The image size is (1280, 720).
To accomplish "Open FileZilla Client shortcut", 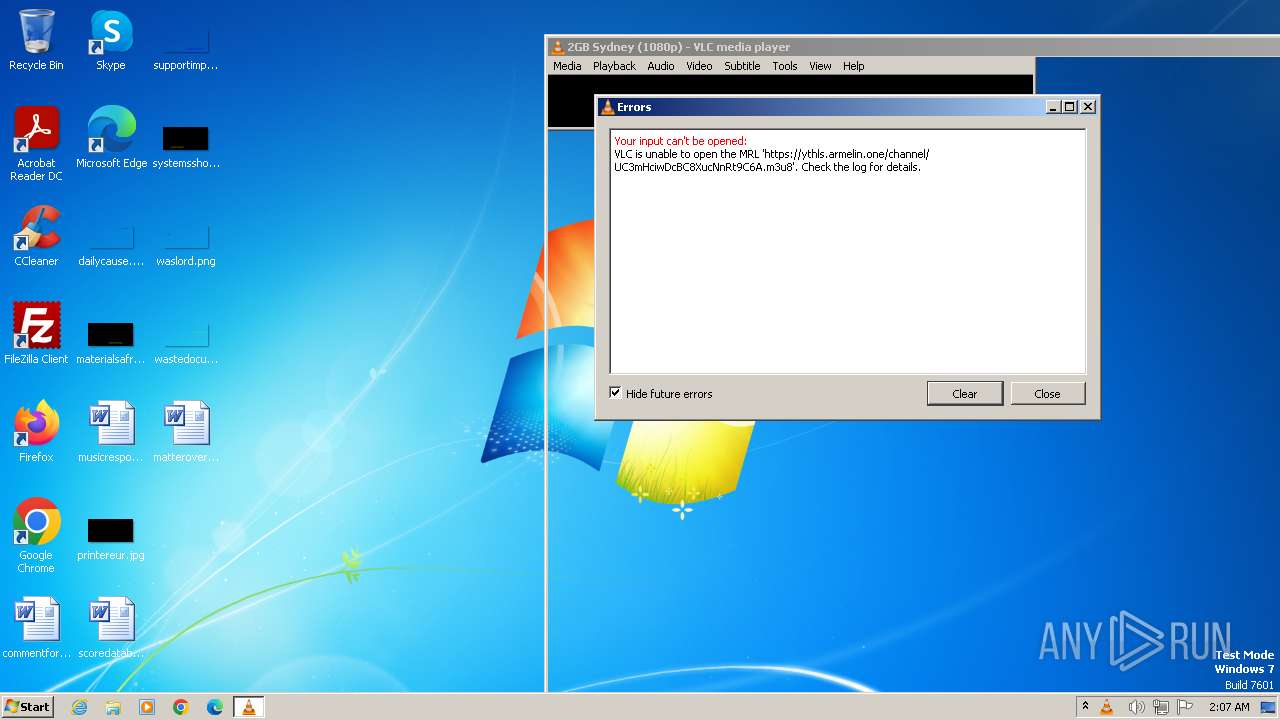I will (x=36, y=334).
